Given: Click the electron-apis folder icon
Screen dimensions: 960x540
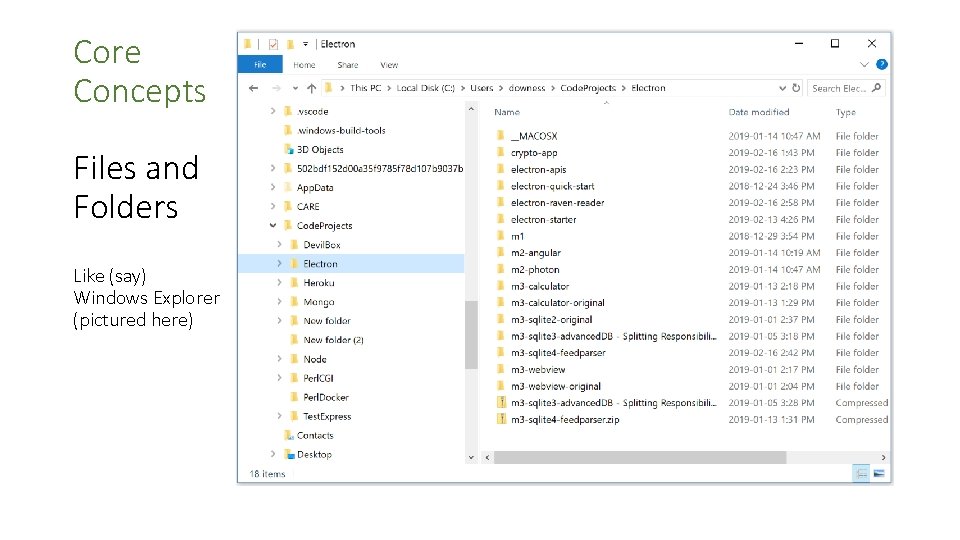Looking at the screenshot, I should coord(501,169).
